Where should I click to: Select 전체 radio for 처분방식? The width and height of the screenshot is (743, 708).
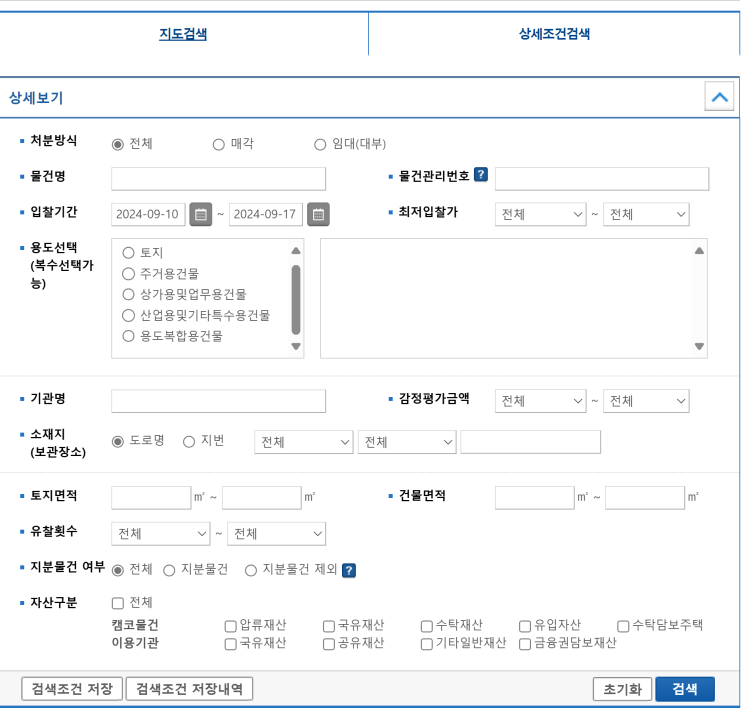tap(118, 144)
